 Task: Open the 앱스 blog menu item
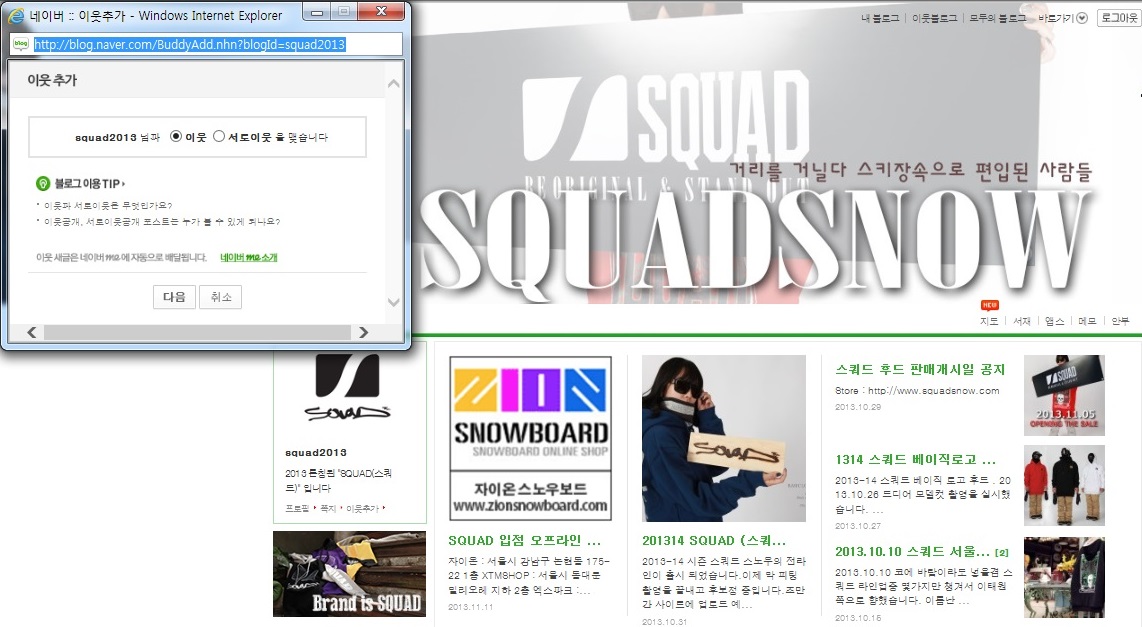[1055, 320]
